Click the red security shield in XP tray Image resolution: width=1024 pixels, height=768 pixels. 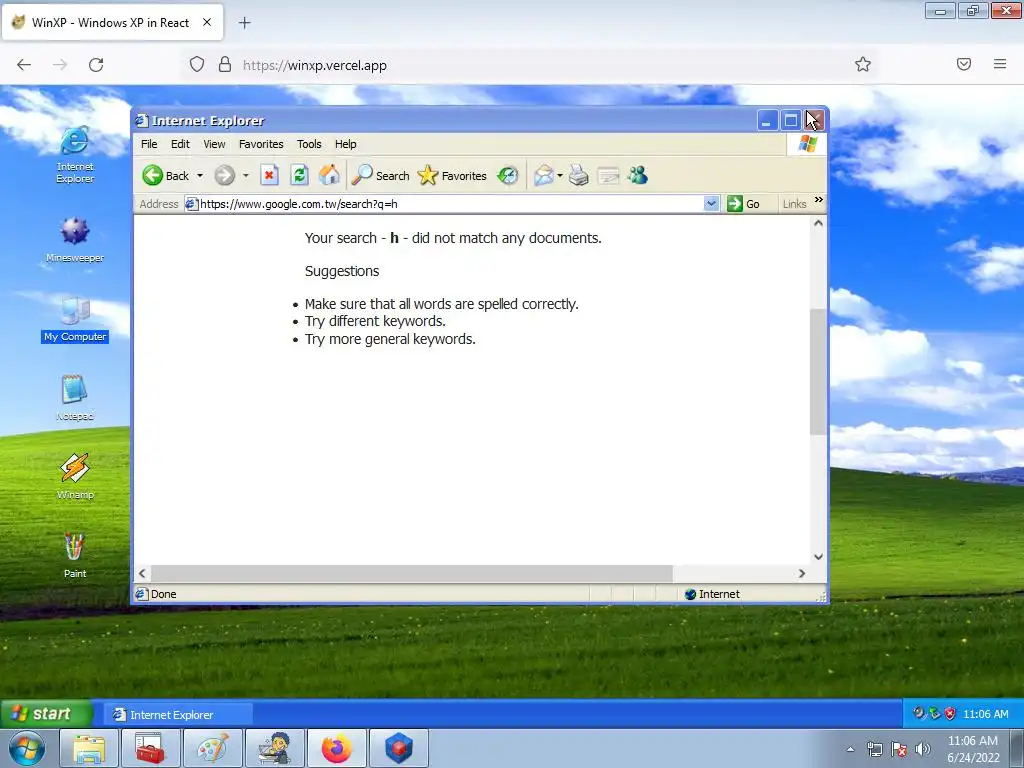950,714
